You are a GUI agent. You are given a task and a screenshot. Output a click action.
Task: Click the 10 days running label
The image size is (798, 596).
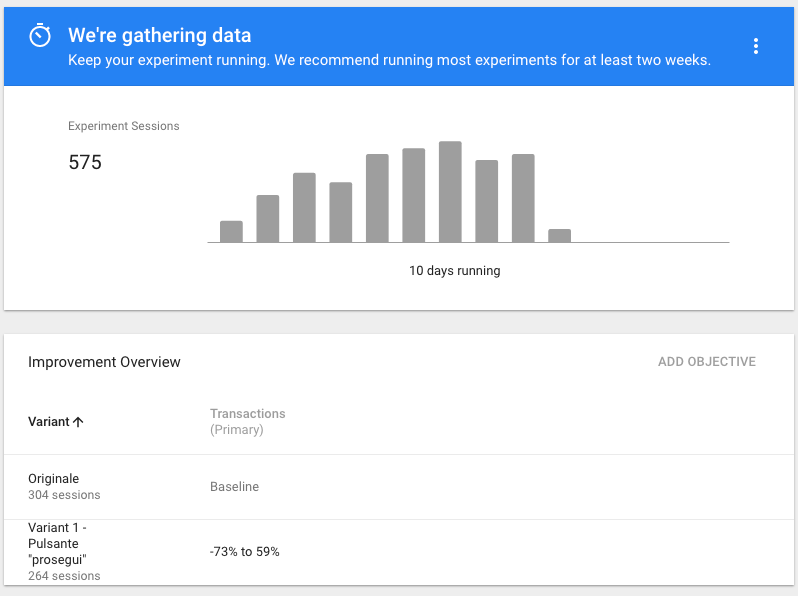(454, 271)
